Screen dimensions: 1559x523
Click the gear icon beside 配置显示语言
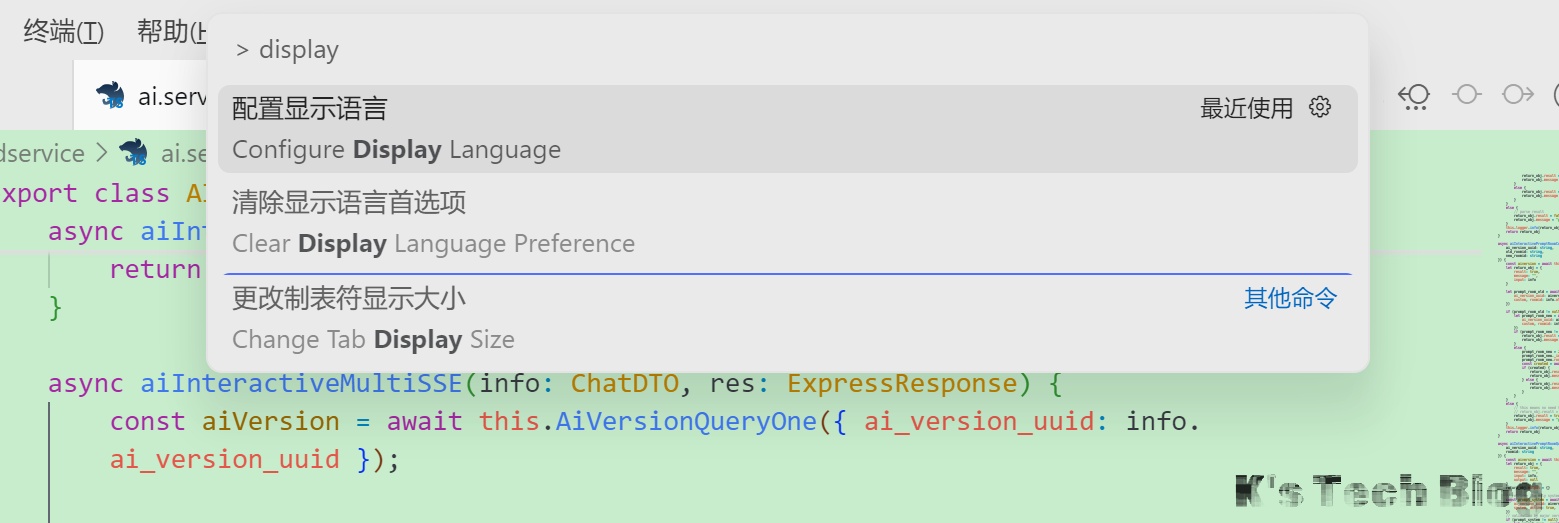1320,107
